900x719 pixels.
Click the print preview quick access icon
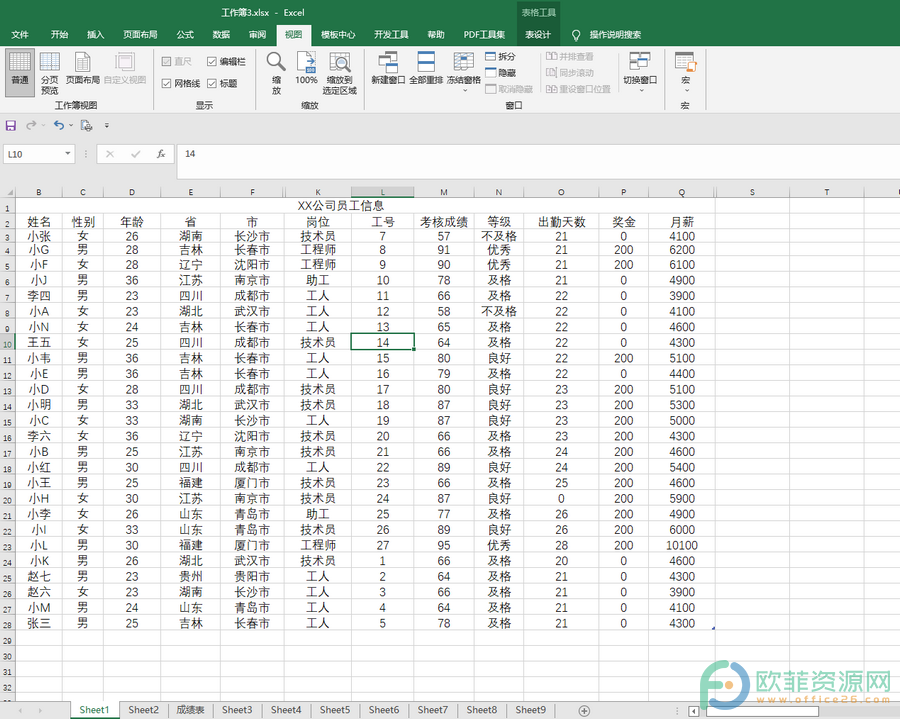87,125
